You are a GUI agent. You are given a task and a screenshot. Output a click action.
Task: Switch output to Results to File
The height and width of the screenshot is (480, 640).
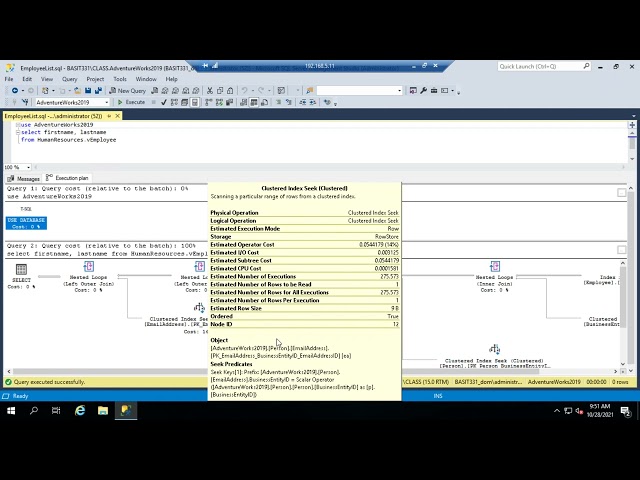[264, 102]
